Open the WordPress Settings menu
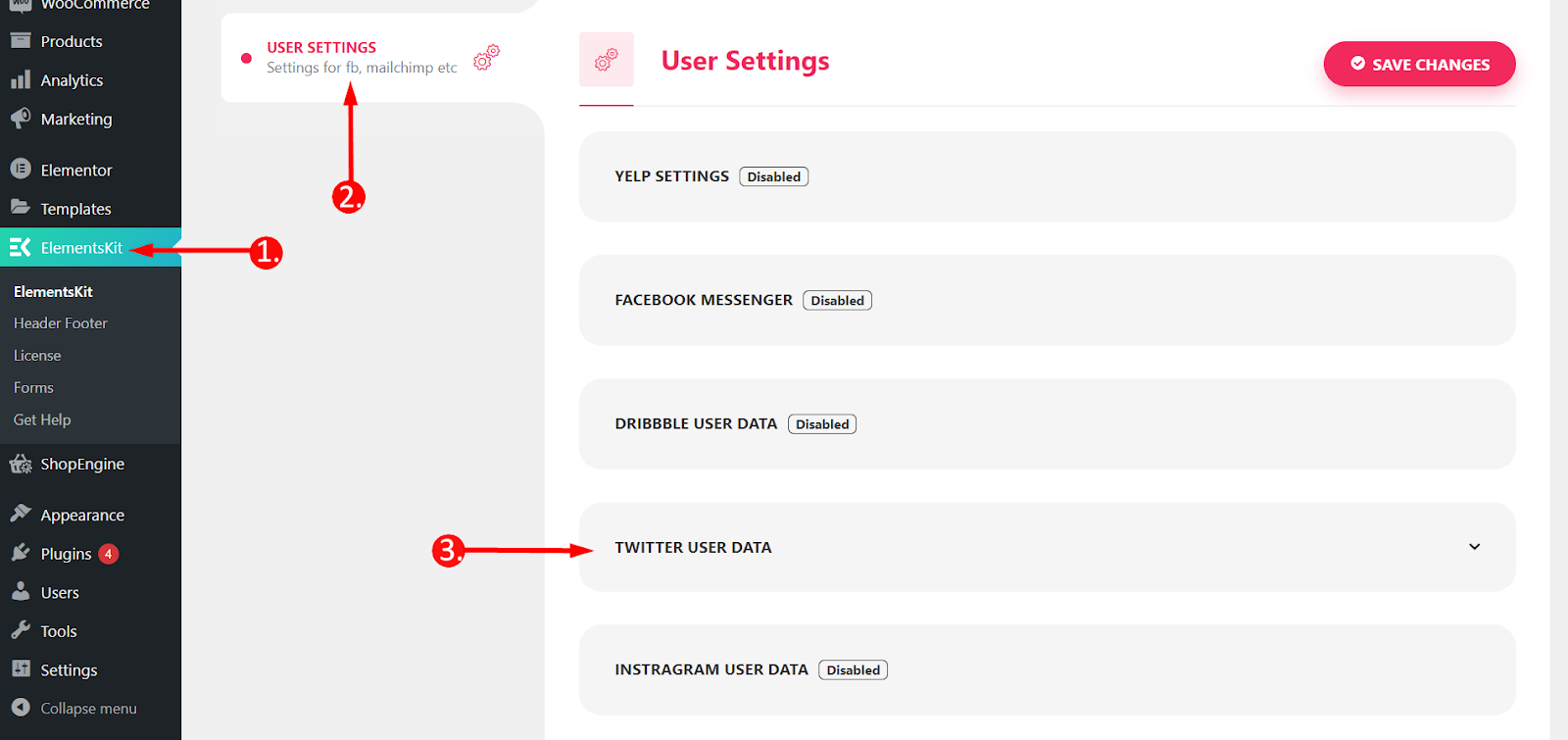The image size is (1568, 740). pyautogui.click(x=90, y=669)
